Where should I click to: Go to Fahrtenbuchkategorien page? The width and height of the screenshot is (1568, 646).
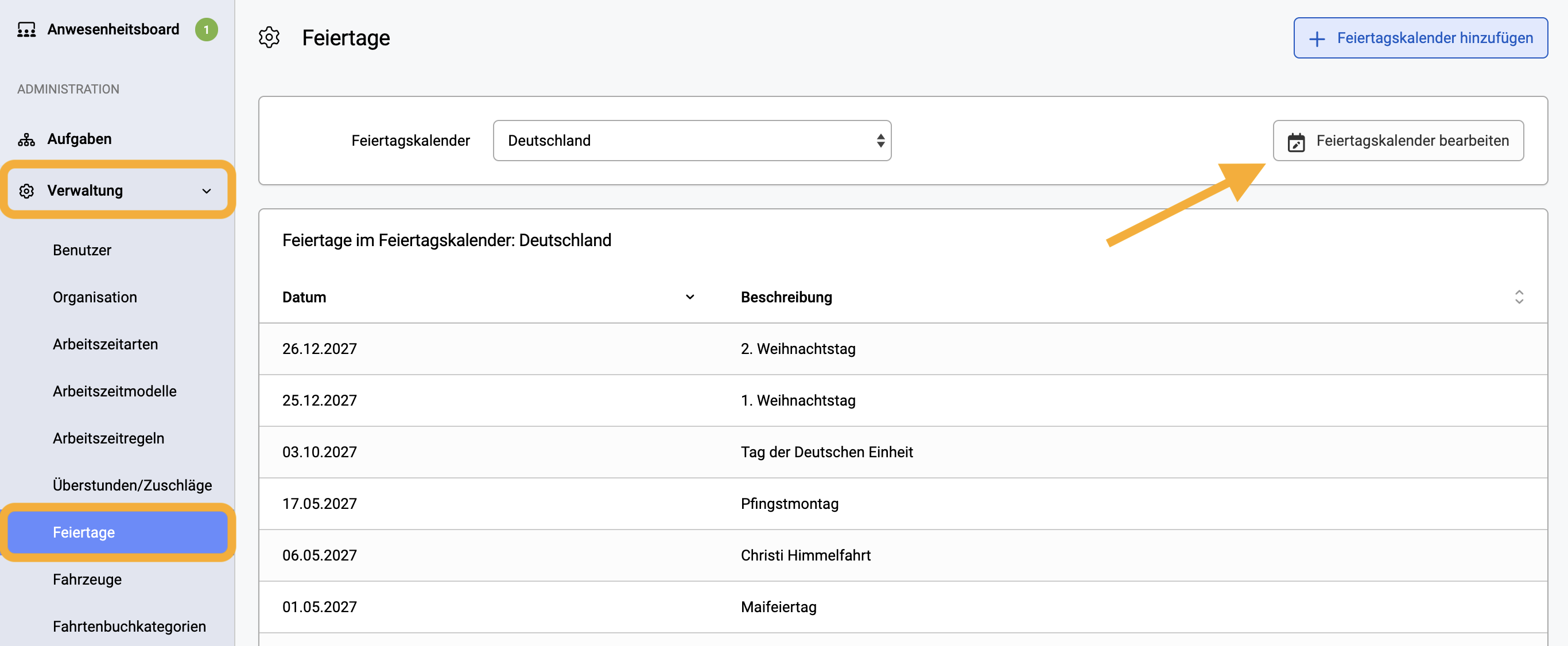pyautogui.click(x=129, y=626)
